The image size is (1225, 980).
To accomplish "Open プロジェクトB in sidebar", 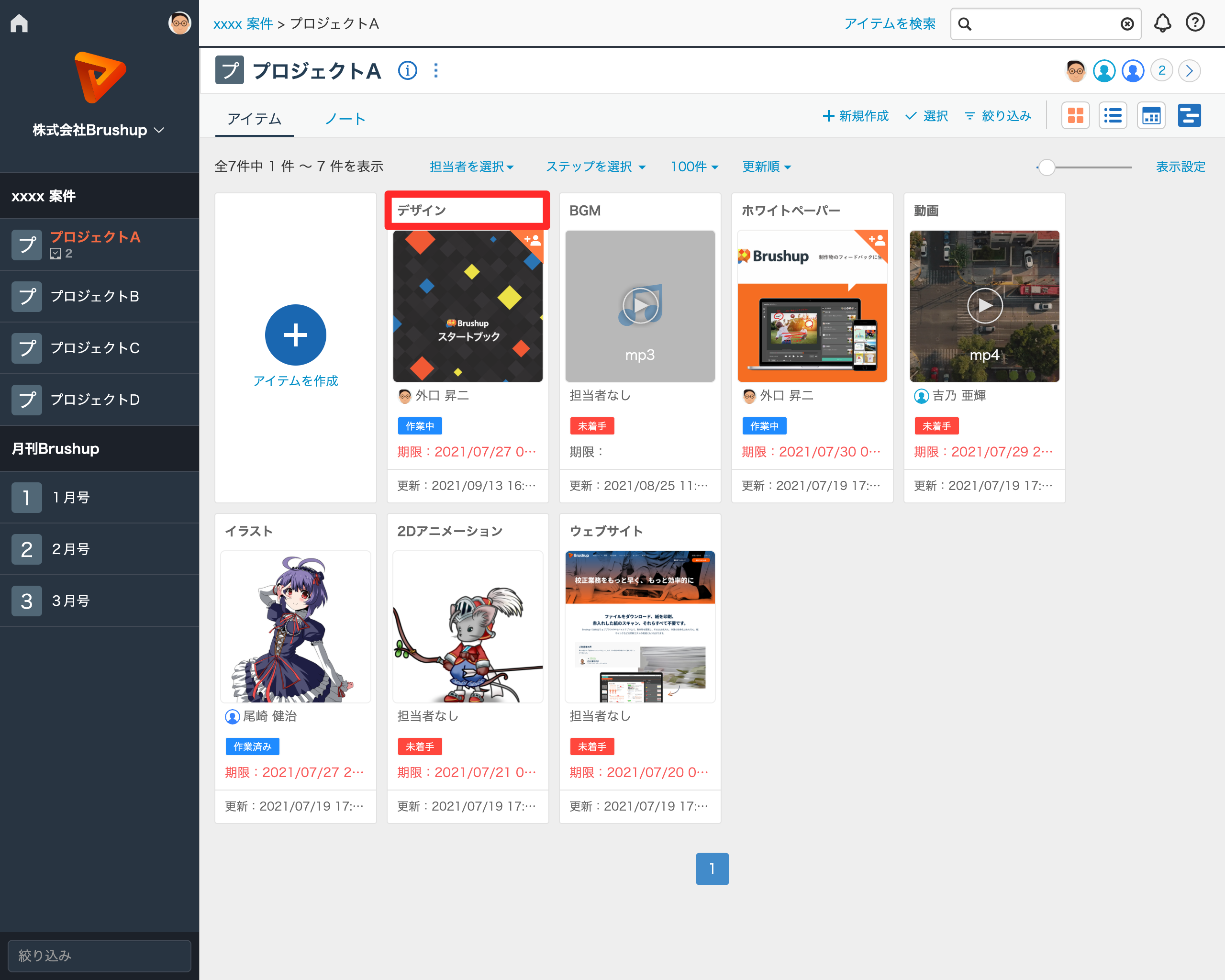I will coord(94,297).
